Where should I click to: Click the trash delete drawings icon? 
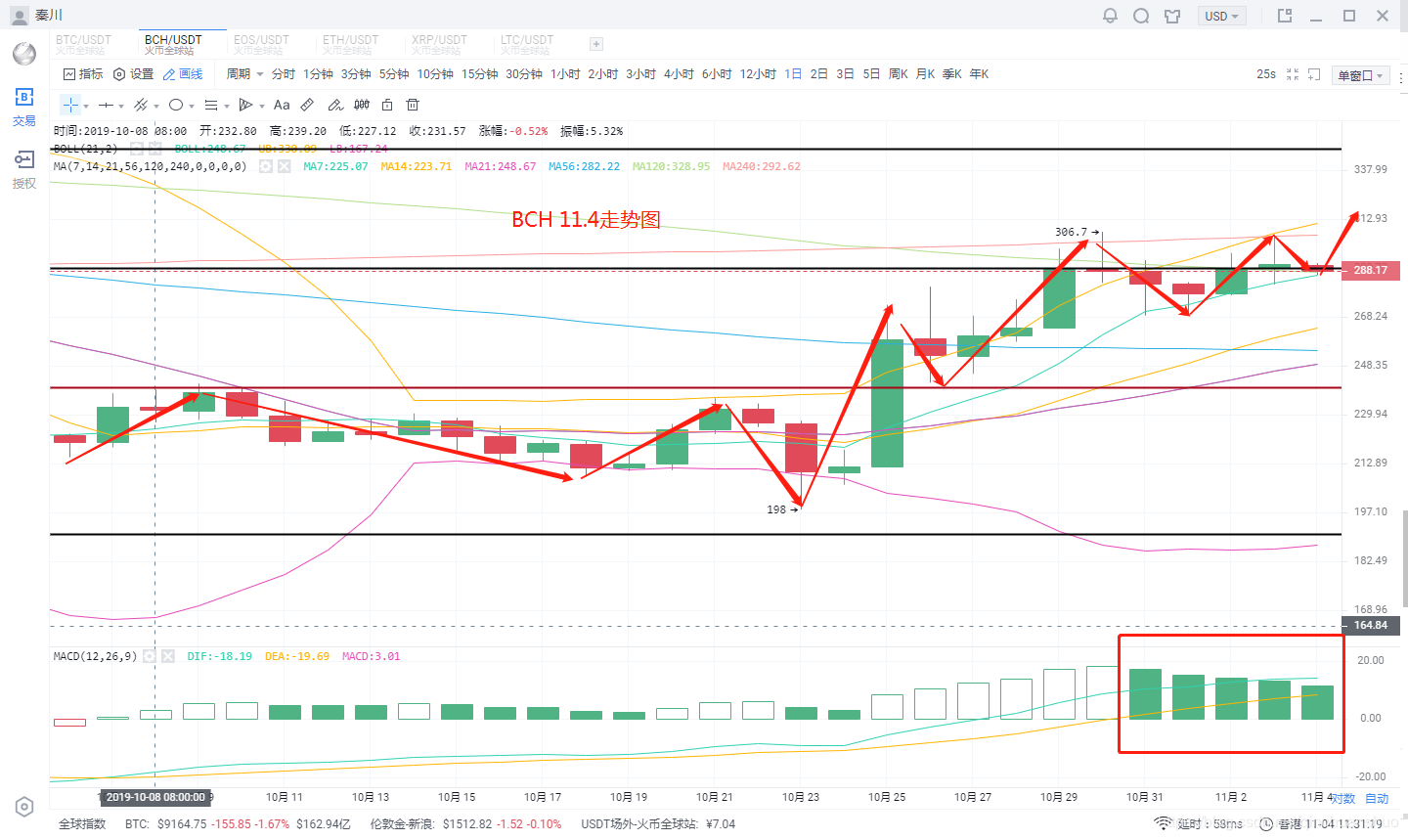click(413, 105)
